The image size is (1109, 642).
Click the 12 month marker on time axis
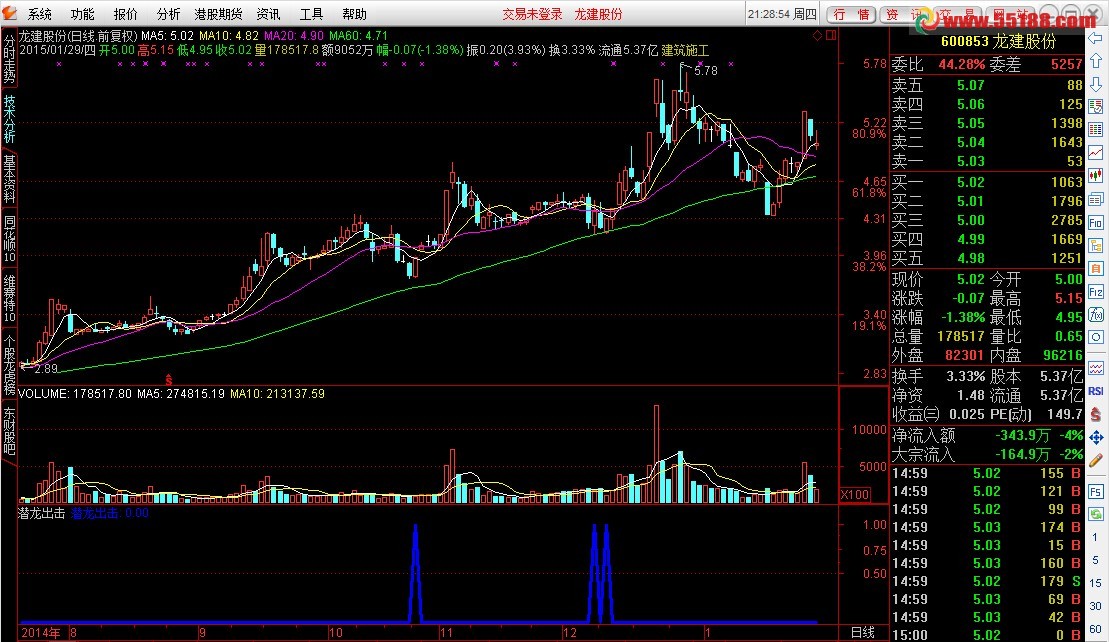[x=569, y=633]
